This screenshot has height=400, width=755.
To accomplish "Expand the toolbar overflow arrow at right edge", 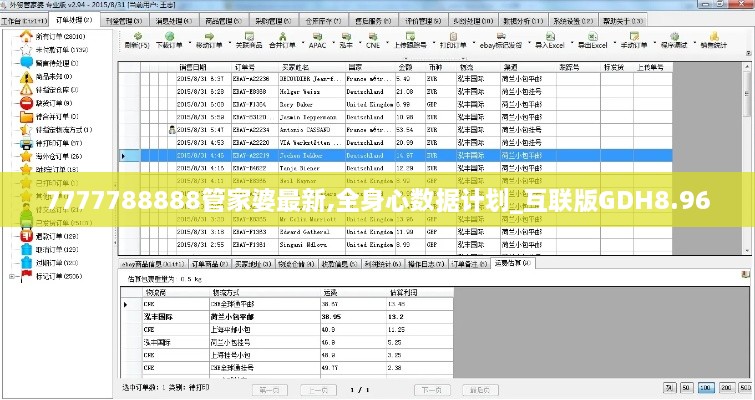I will [x=748, y=52].
